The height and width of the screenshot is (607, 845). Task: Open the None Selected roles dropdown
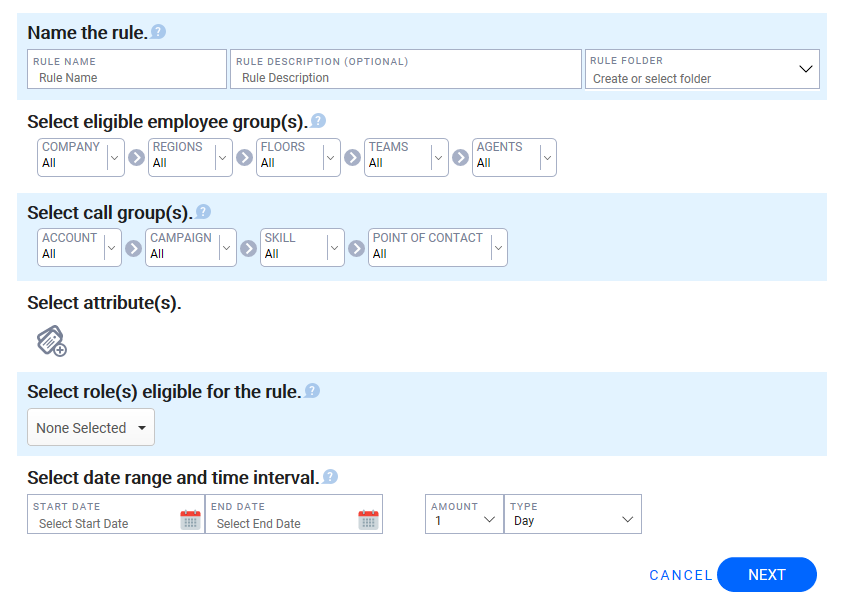coord(91,428)
